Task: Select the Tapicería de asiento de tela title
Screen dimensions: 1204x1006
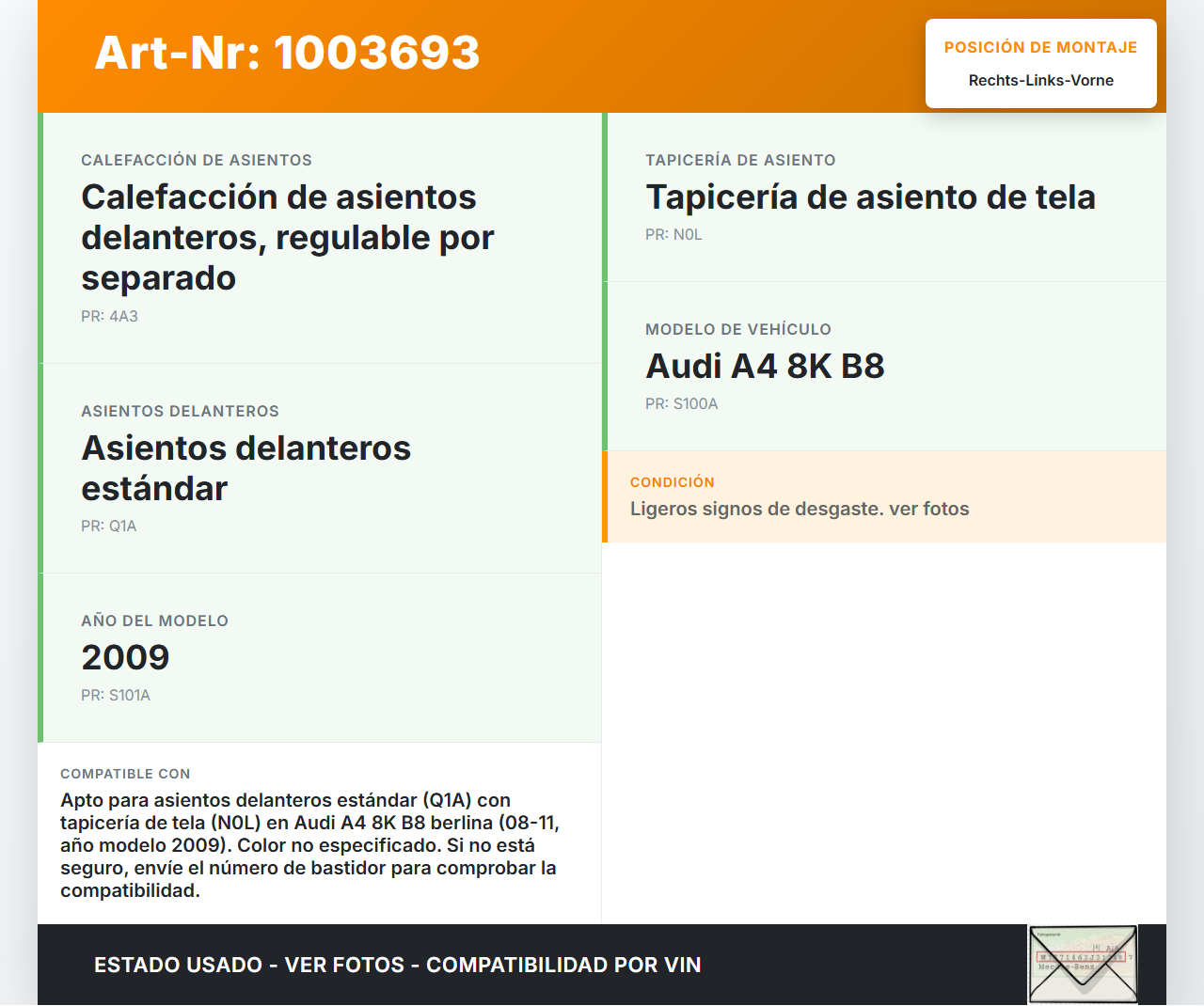Action: [870, 197]
